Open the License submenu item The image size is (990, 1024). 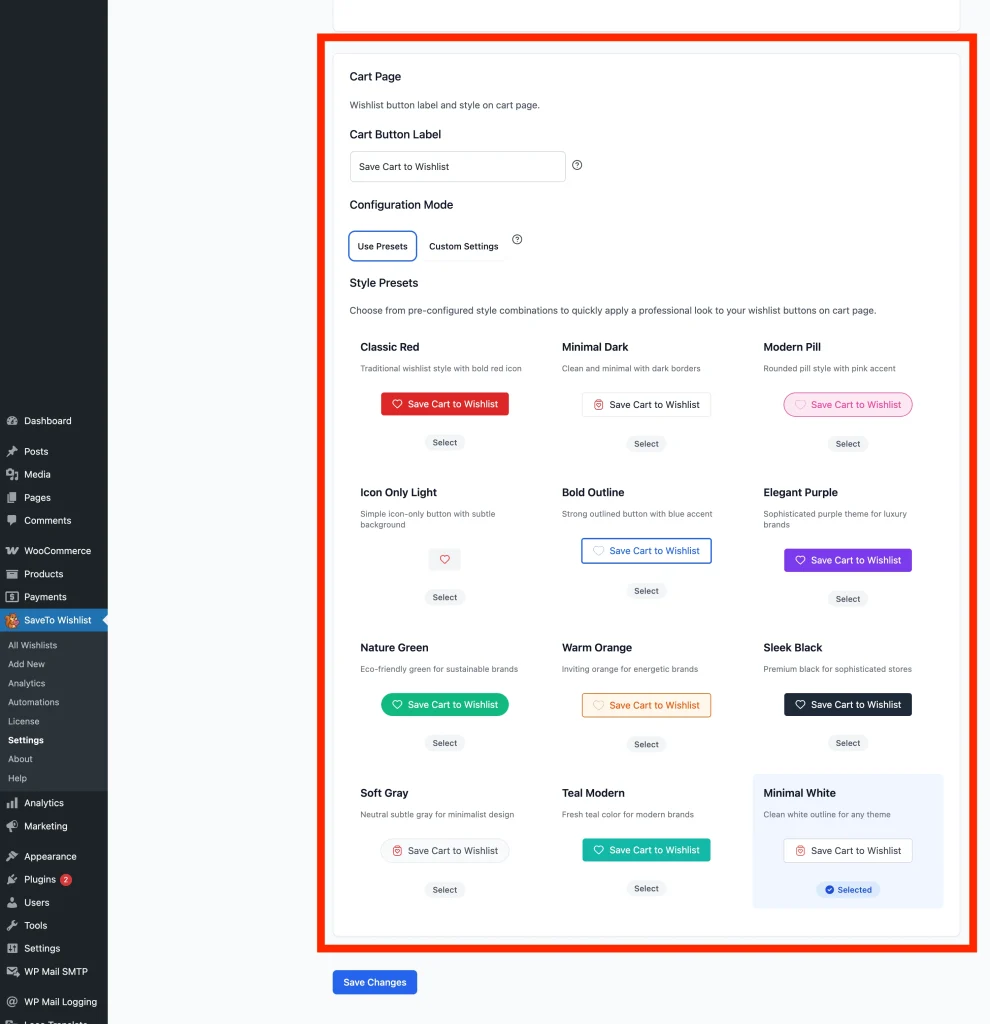24,722
